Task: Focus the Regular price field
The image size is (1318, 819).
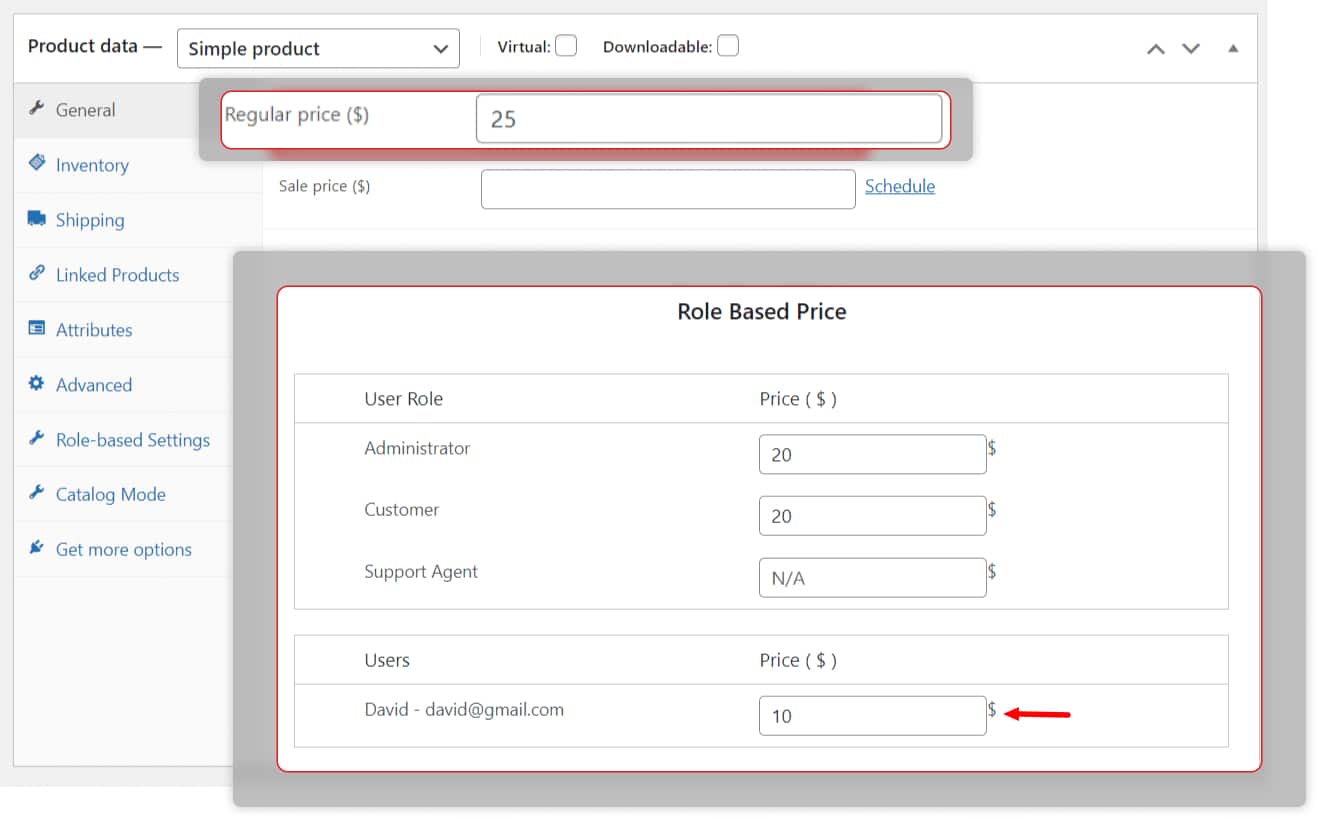Action: click(x=709, y=119)
